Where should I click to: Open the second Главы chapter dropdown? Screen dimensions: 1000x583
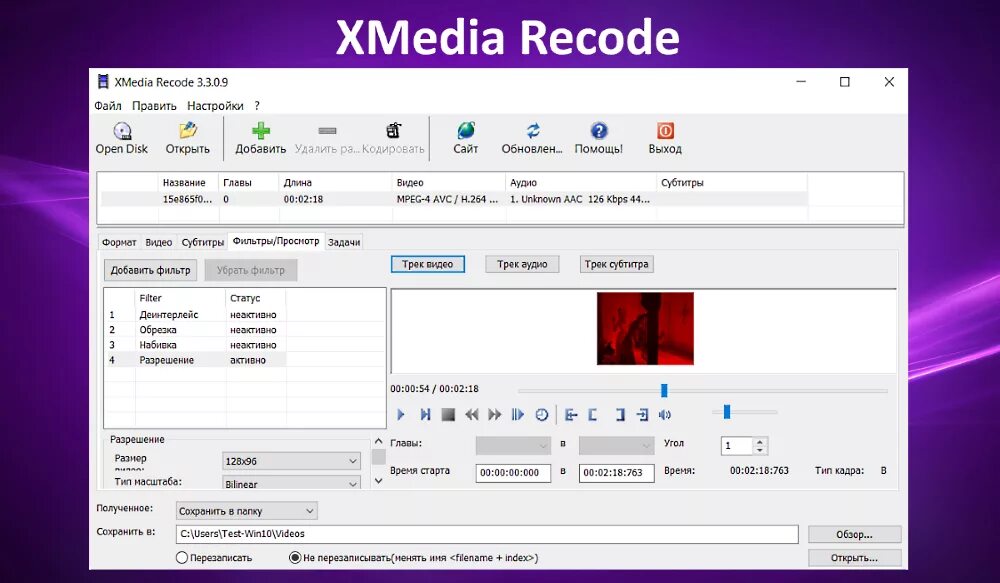pyautogui.click(x=616, y=445)
